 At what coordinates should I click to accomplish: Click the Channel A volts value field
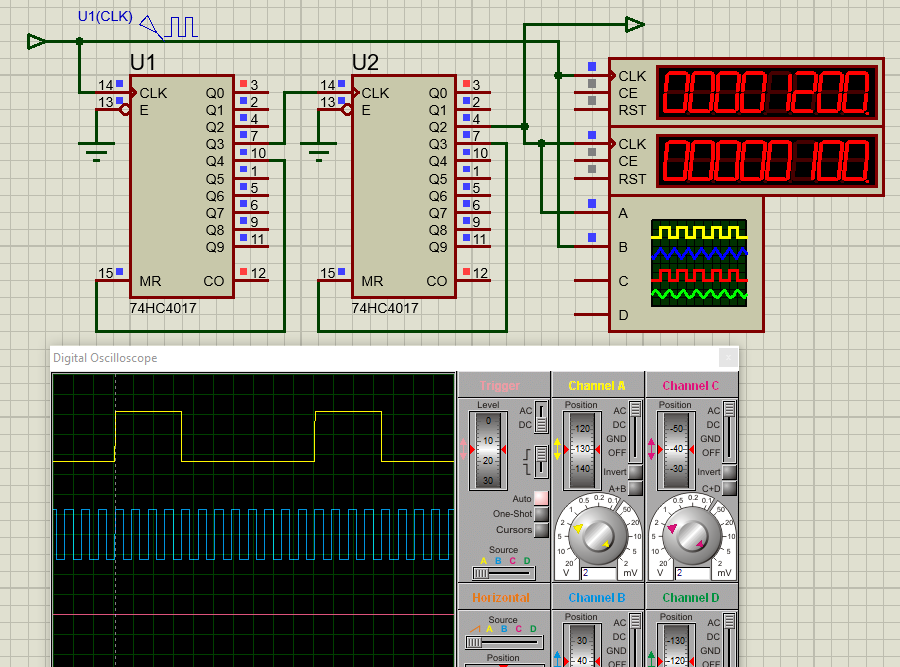pos(599,573)
